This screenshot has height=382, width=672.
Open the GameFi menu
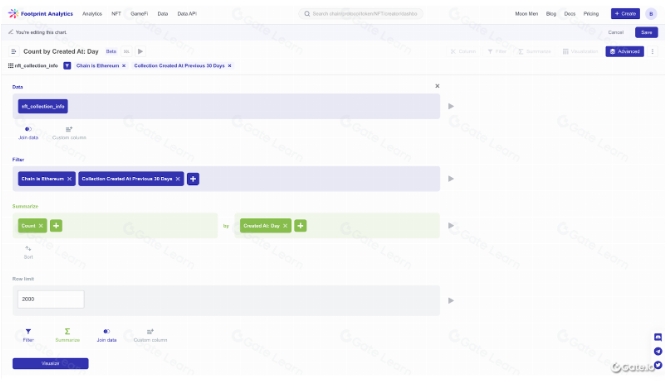click(x=139, y=14)
